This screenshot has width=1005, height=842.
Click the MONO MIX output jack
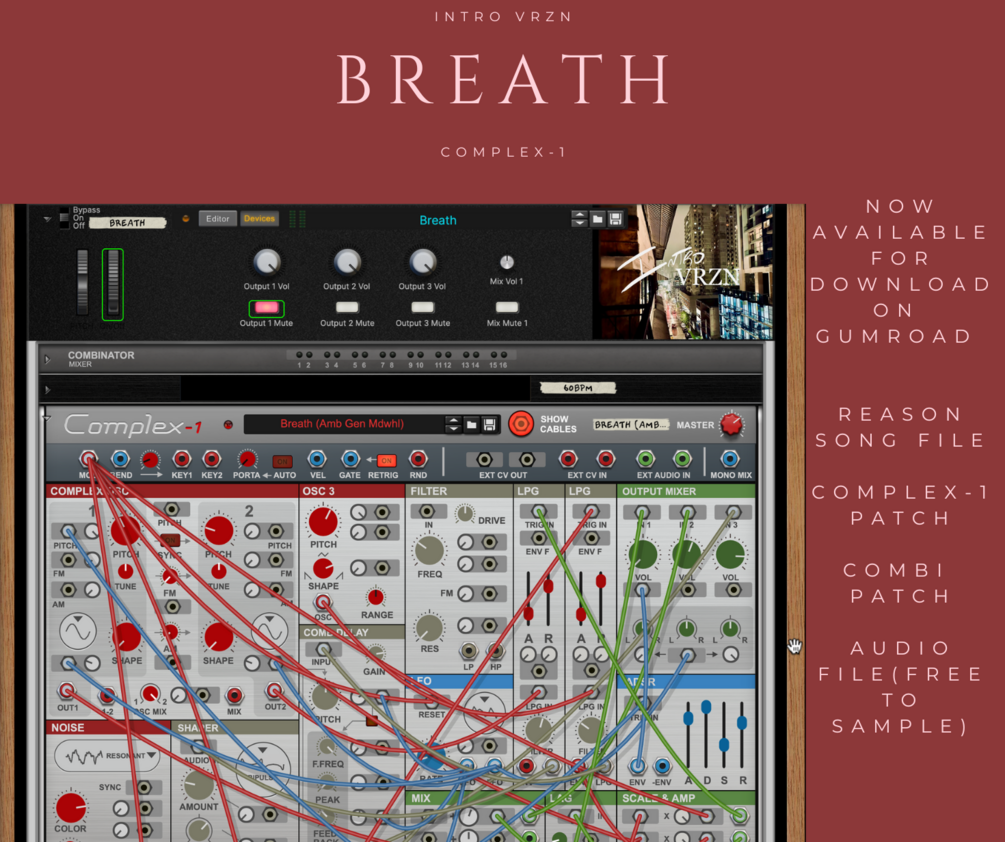729,459
